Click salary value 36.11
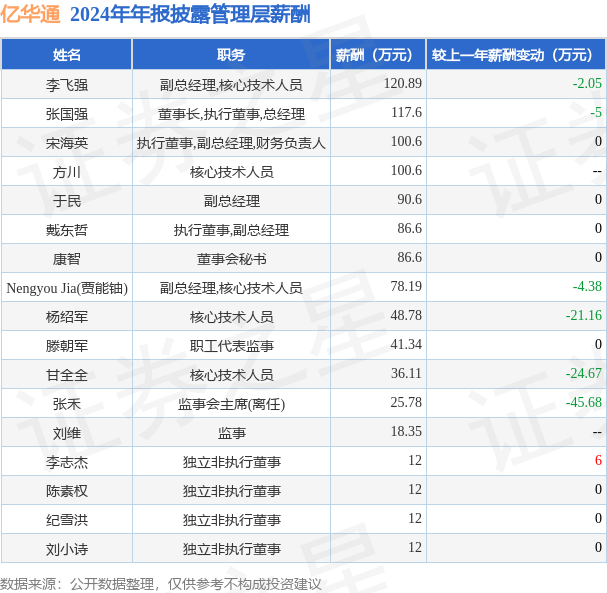The height and width of the screenshot is (593, 607). click(x=406, y=374)
